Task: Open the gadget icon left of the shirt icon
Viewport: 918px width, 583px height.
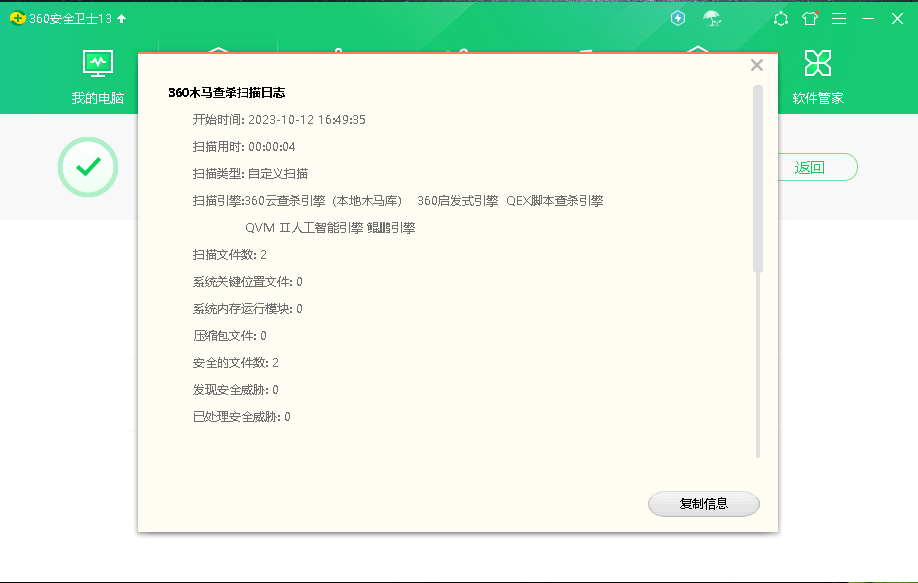Action: click(x=780, y=19)
